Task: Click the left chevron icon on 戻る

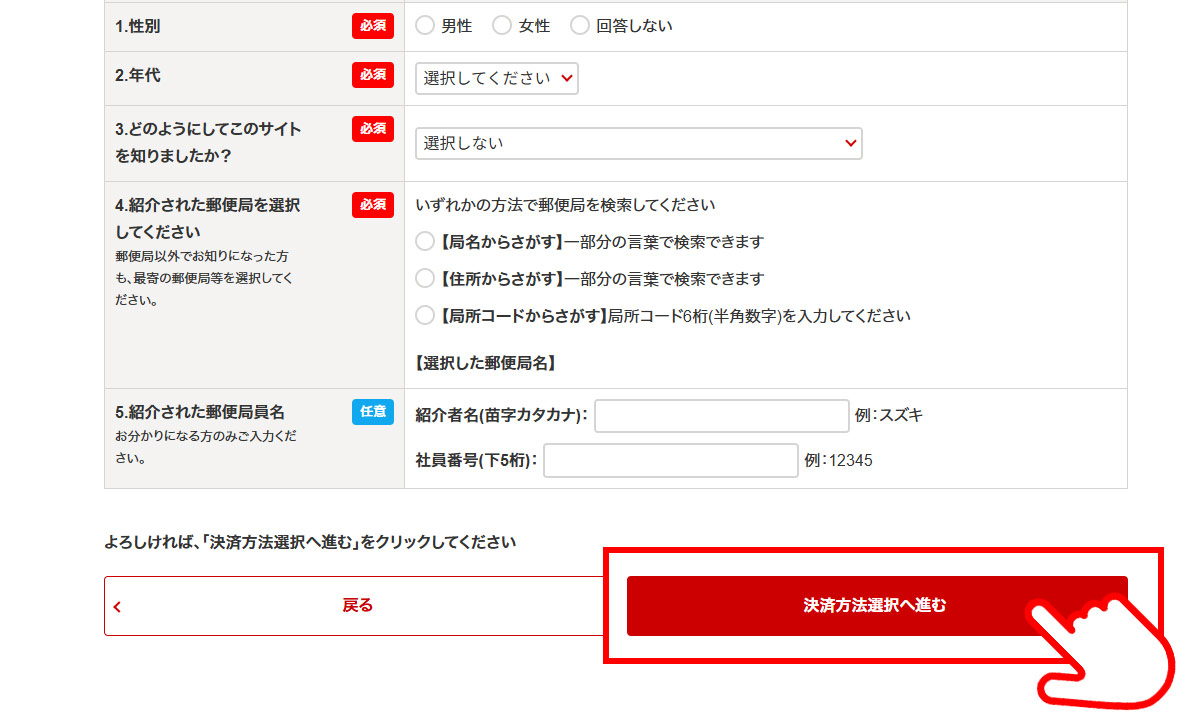Action: tap(117, 606)
